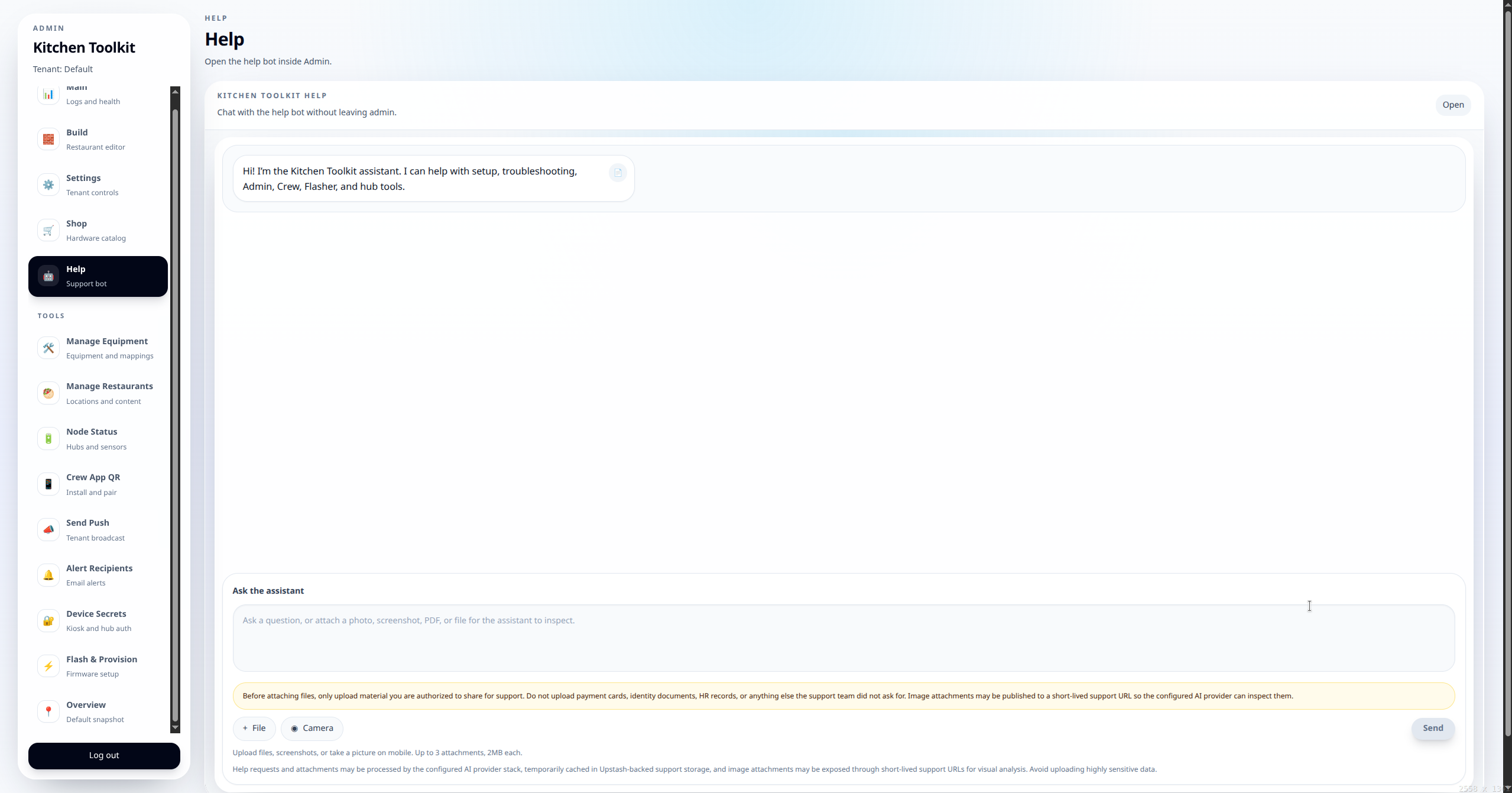Open the Shop hardware catalog

click(x=98, y=231)
